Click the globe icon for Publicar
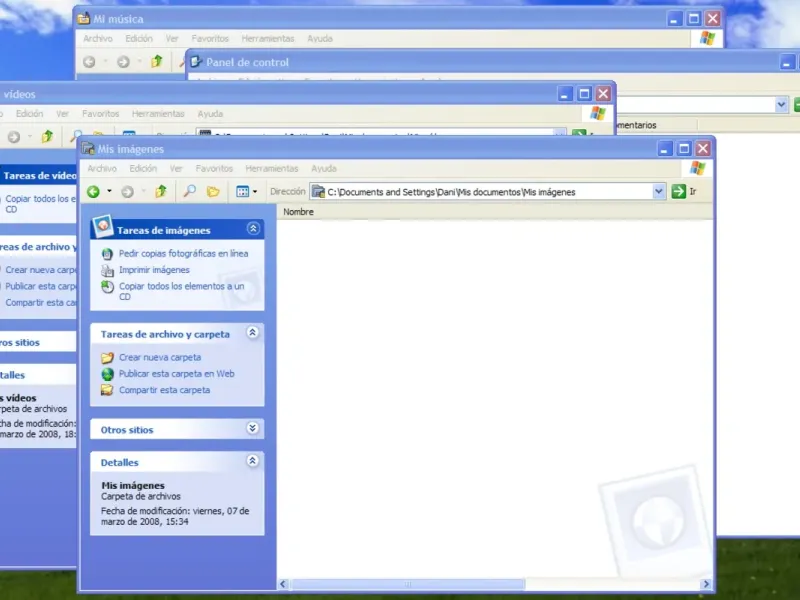The width and height of the screenshot is (800, 600). pyautogui.click(x=107, y=374)
